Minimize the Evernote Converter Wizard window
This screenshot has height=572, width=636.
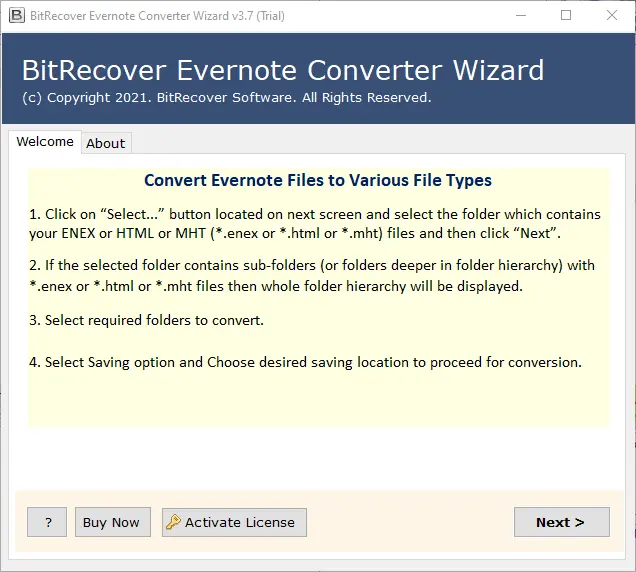pos(519,15)
